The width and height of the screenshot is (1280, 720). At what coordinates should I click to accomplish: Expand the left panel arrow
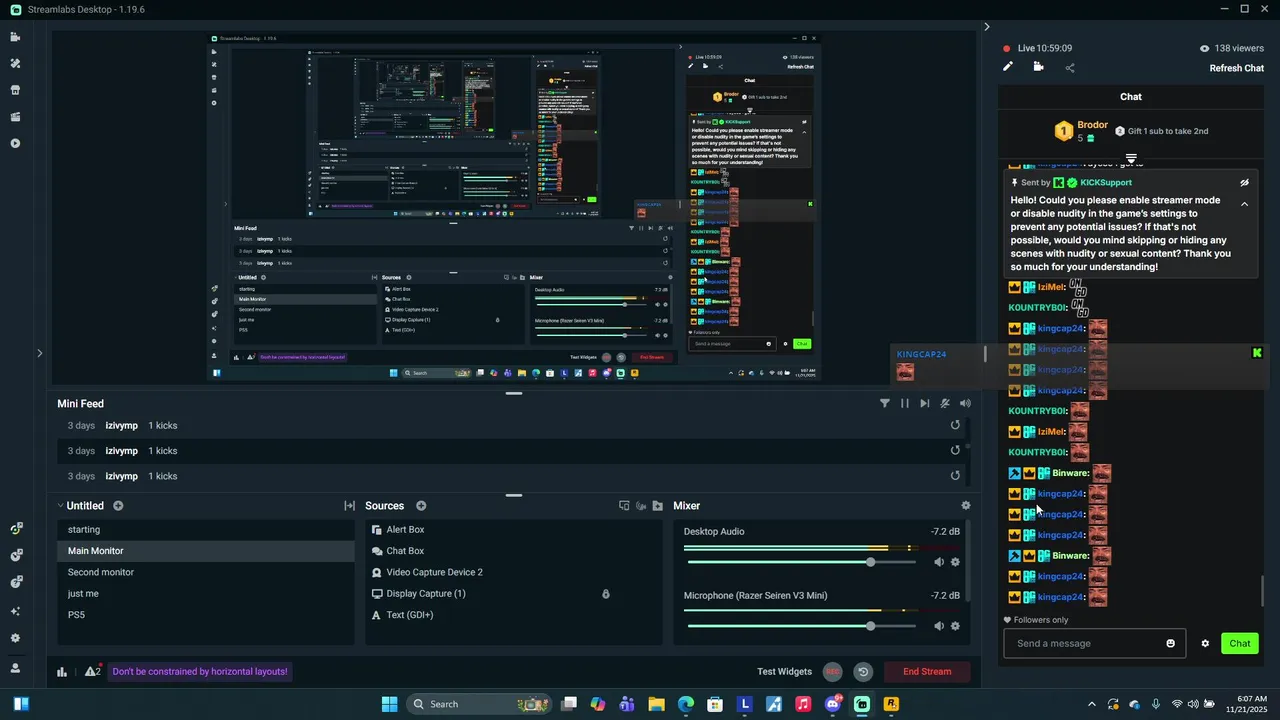coord(39,353)
